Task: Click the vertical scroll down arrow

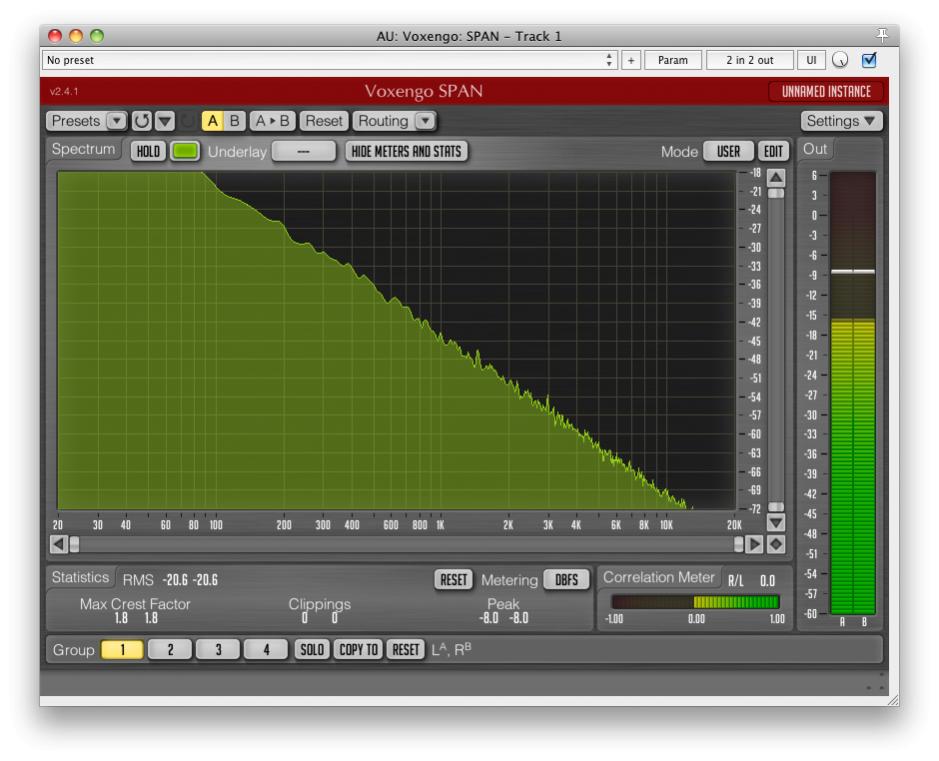Action: pyautogui.click(x=776, y=523)
